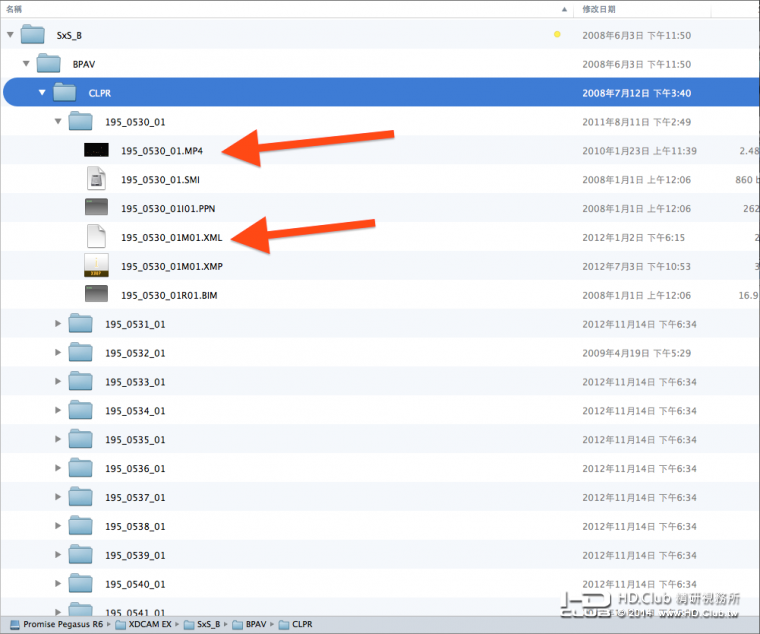The image size is (760, 634).
Task: Click the 195_0530_01.SMI document icon
Action: pos(96,180)
